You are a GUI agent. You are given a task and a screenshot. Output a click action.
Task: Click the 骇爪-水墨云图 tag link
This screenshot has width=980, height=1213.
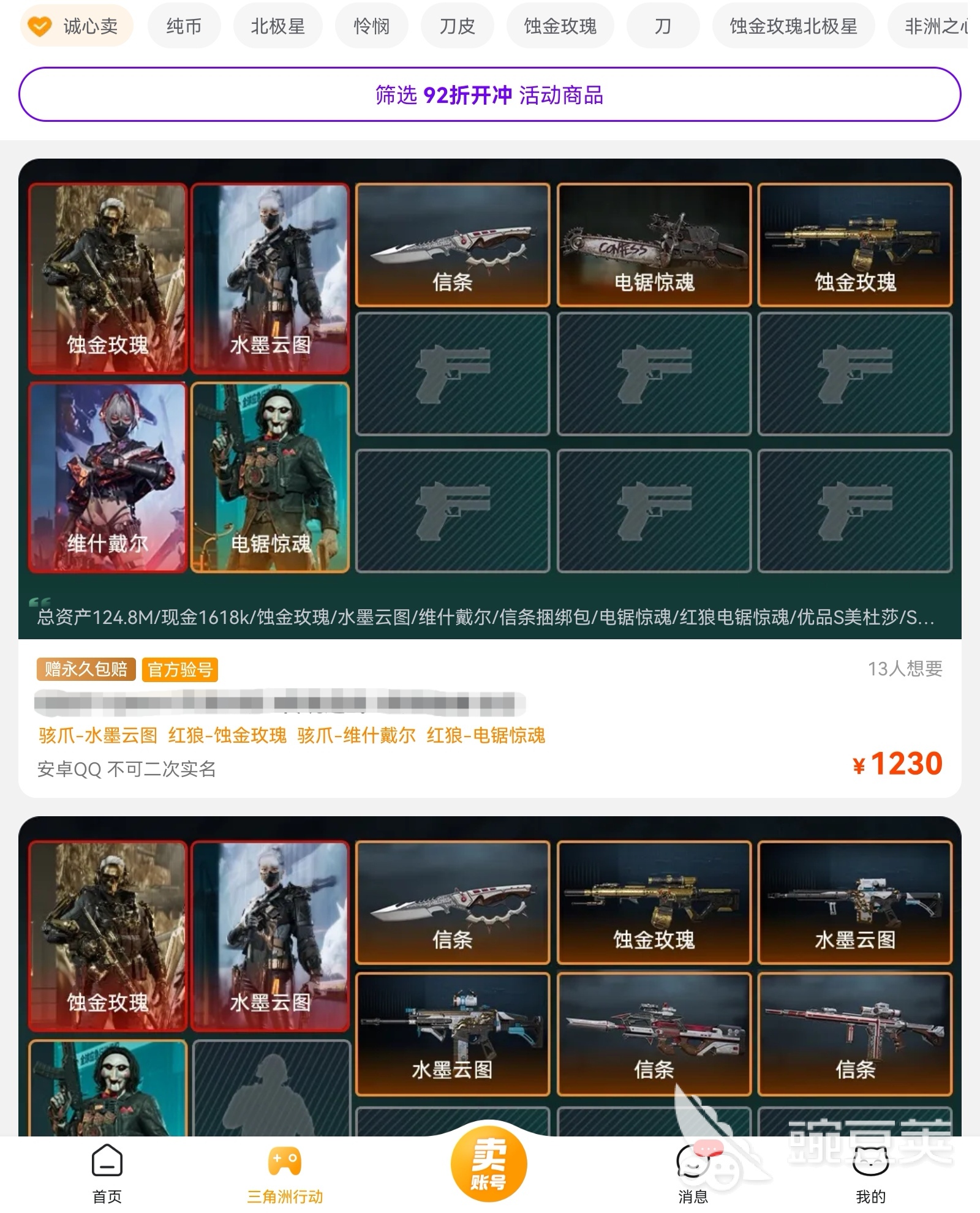tap(98, 735)
